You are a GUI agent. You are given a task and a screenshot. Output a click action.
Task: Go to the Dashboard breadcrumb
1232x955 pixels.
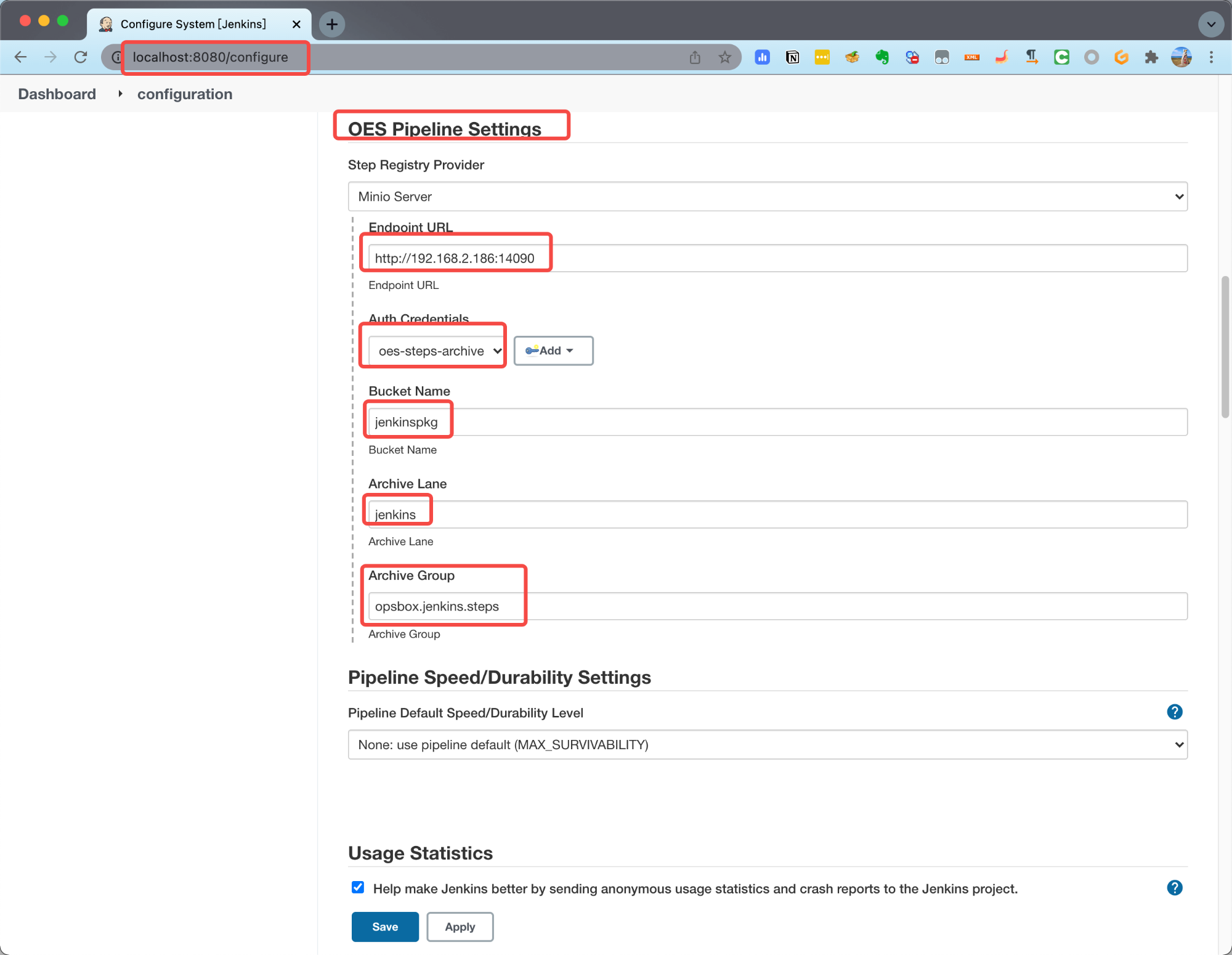57,94
